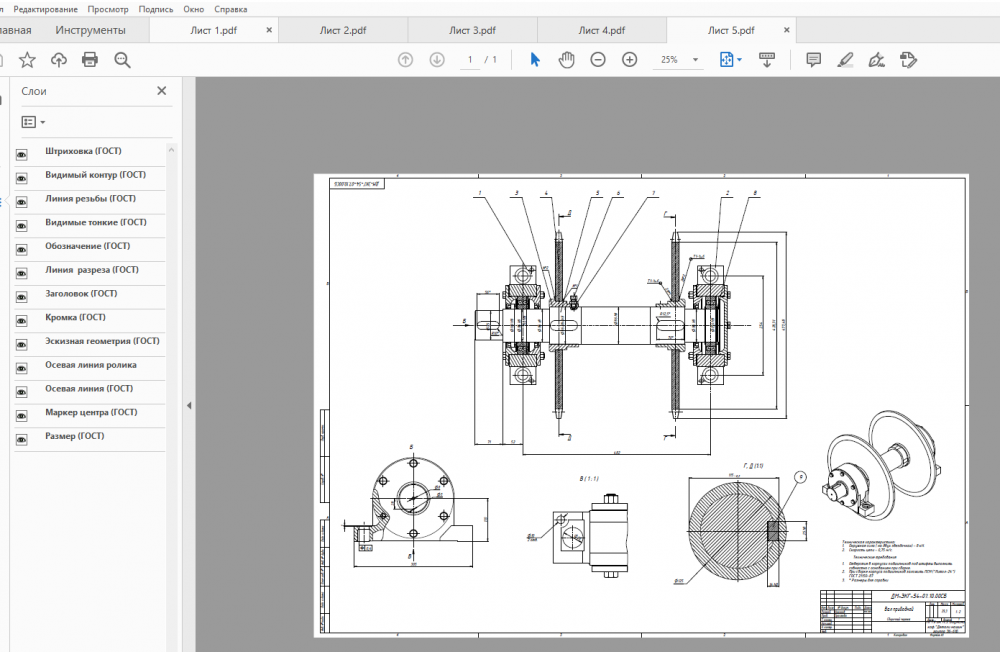Click the bookmark star icon
The width and height of the screenshot is (1000, 652).
click(x=27, y=60)
